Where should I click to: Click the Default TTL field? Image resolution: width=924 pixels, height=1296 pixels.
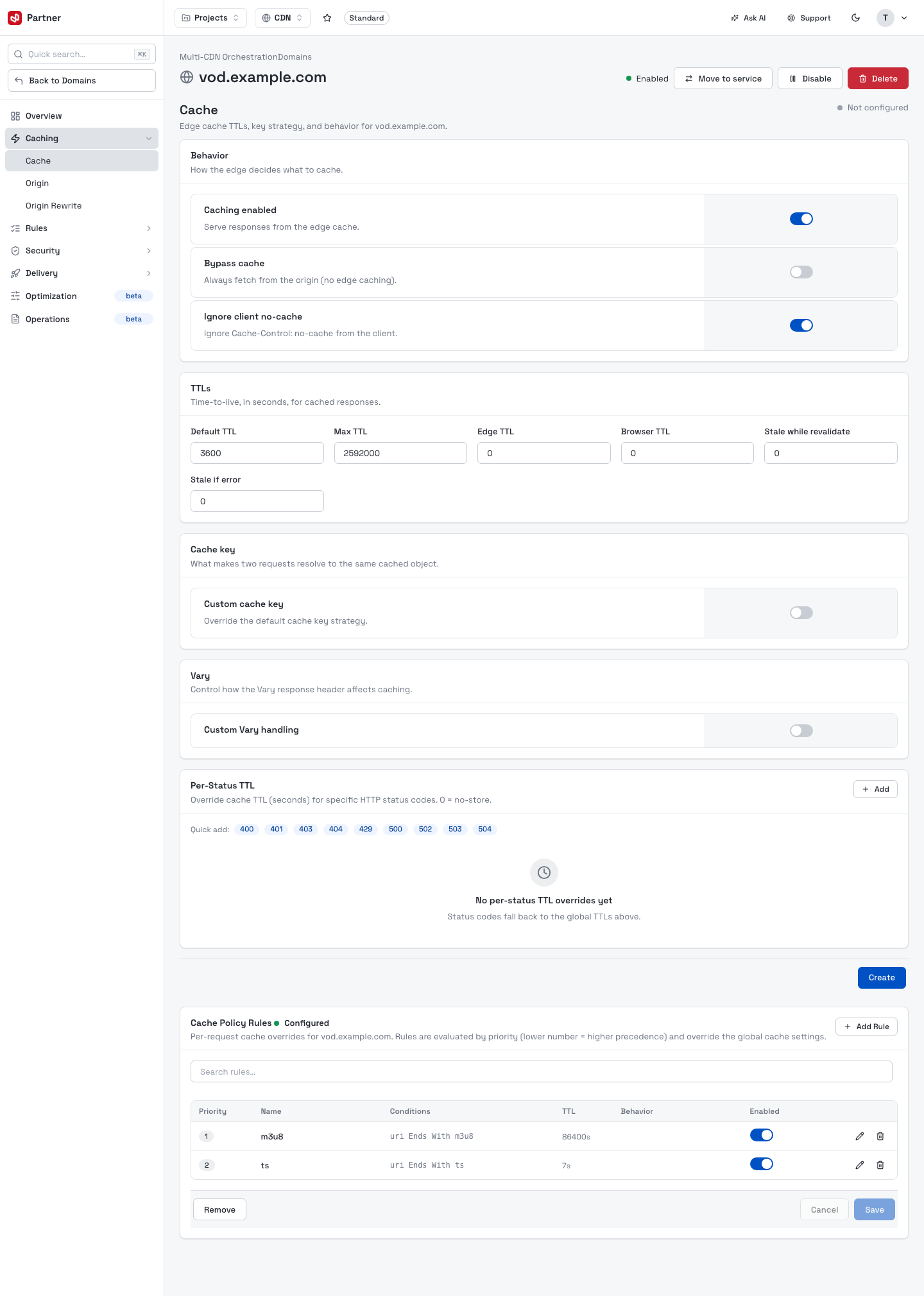[257, 453]
